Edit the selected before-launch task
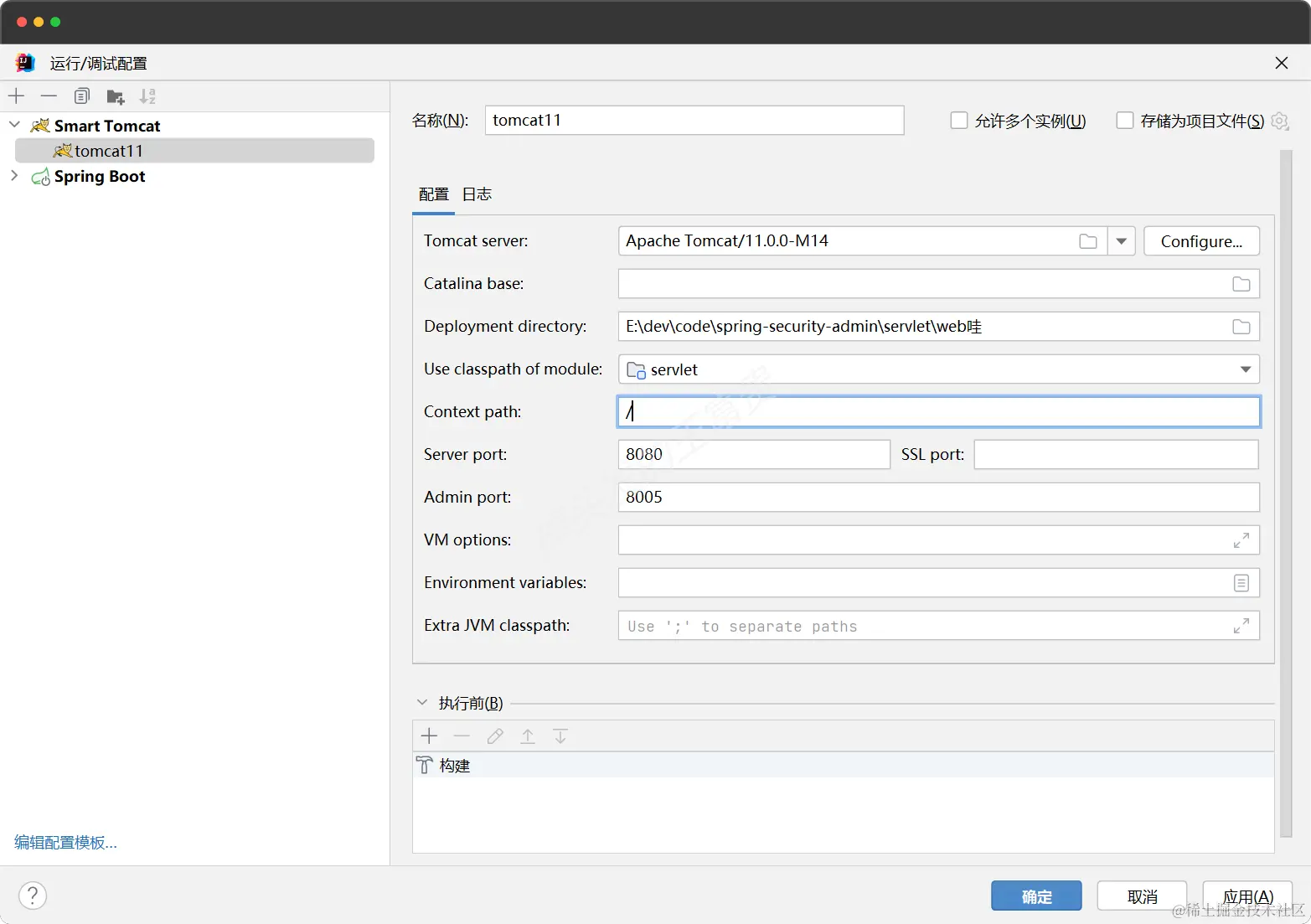The height and width of the screenshot is (924, 1311). [x=494, y=736]
